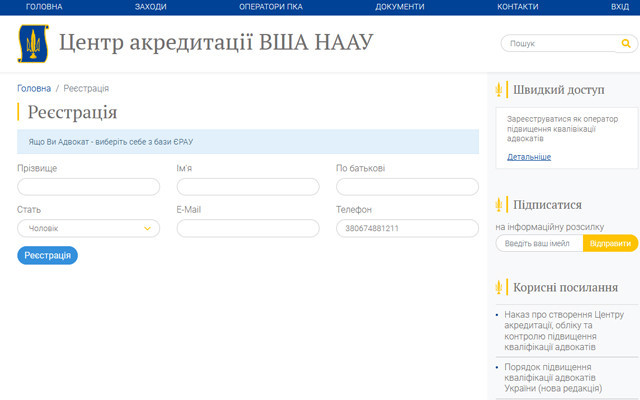Open the ЗАХОДИ menu item

tap(151, 7)
